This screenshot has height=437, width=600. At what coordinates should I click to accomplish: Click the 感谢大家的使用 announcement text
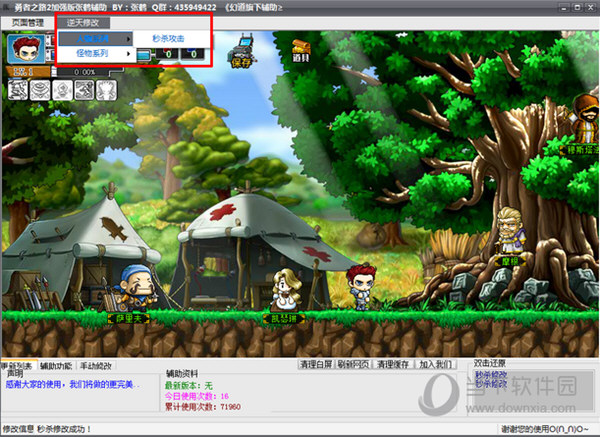[73, 385]
